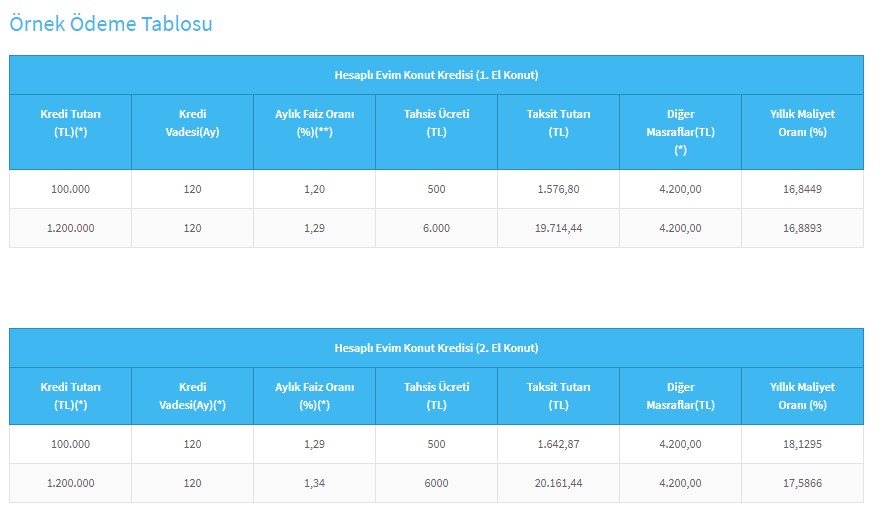Click the 16,8893 annual cost rate value
888x526 pixels.
(802, 228)
